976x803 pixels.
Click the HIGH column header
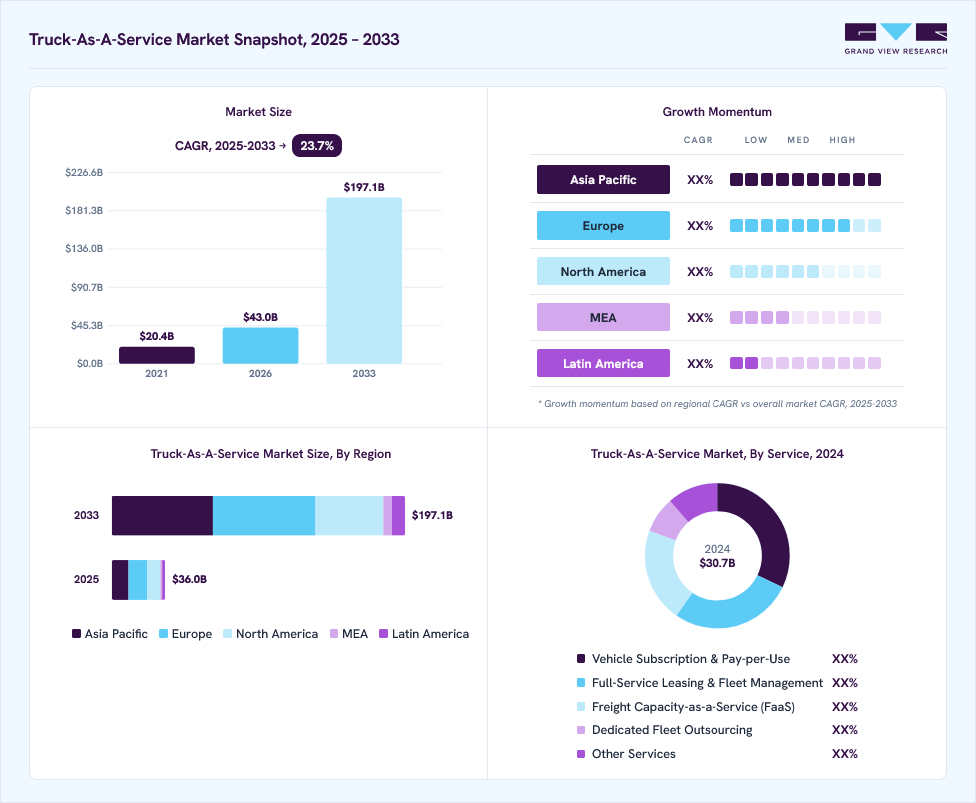pyautogui.click(x=842, y=140)
